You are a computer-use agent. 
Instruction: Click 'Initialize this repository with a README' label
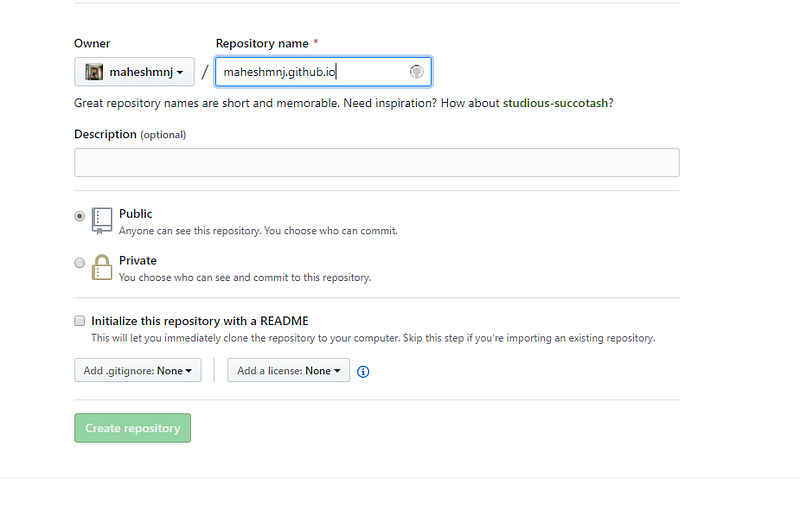(x=200, y=321)
